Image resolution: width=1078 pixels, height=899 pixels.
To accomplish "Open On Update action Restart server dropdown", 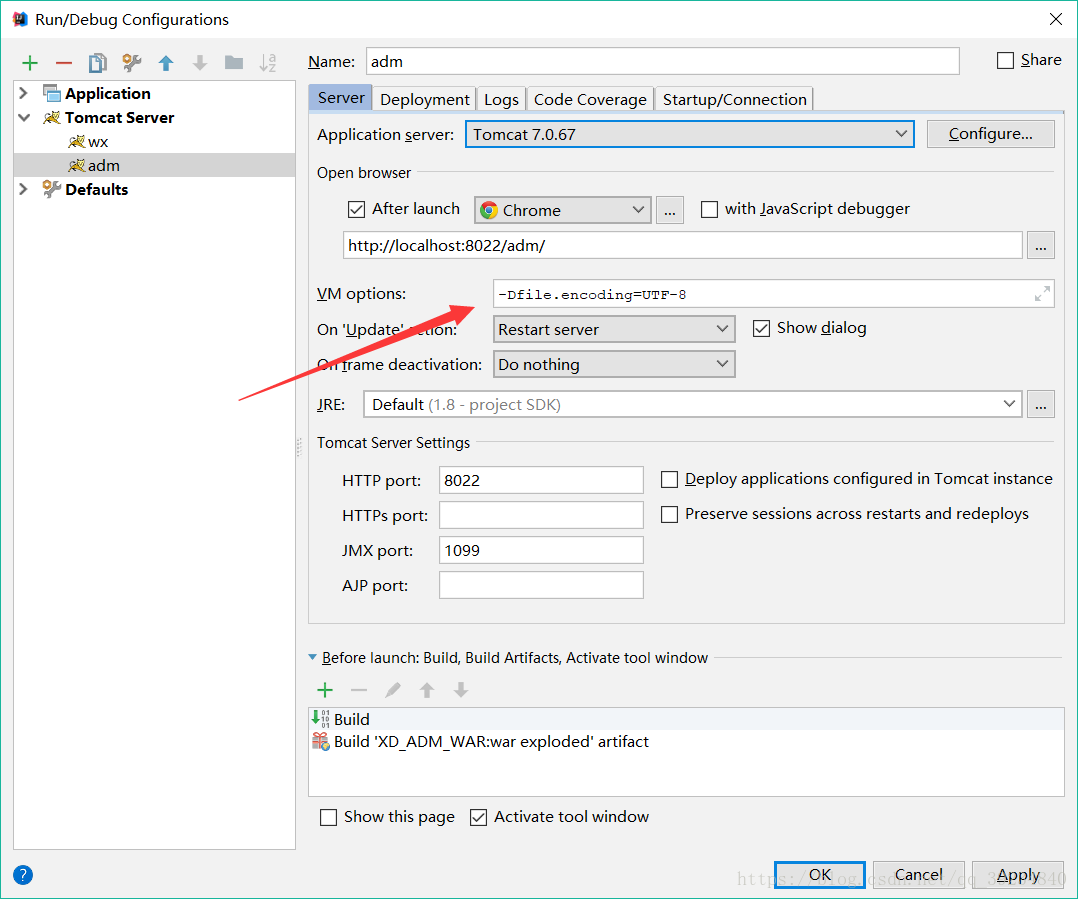I will (614, 329).
